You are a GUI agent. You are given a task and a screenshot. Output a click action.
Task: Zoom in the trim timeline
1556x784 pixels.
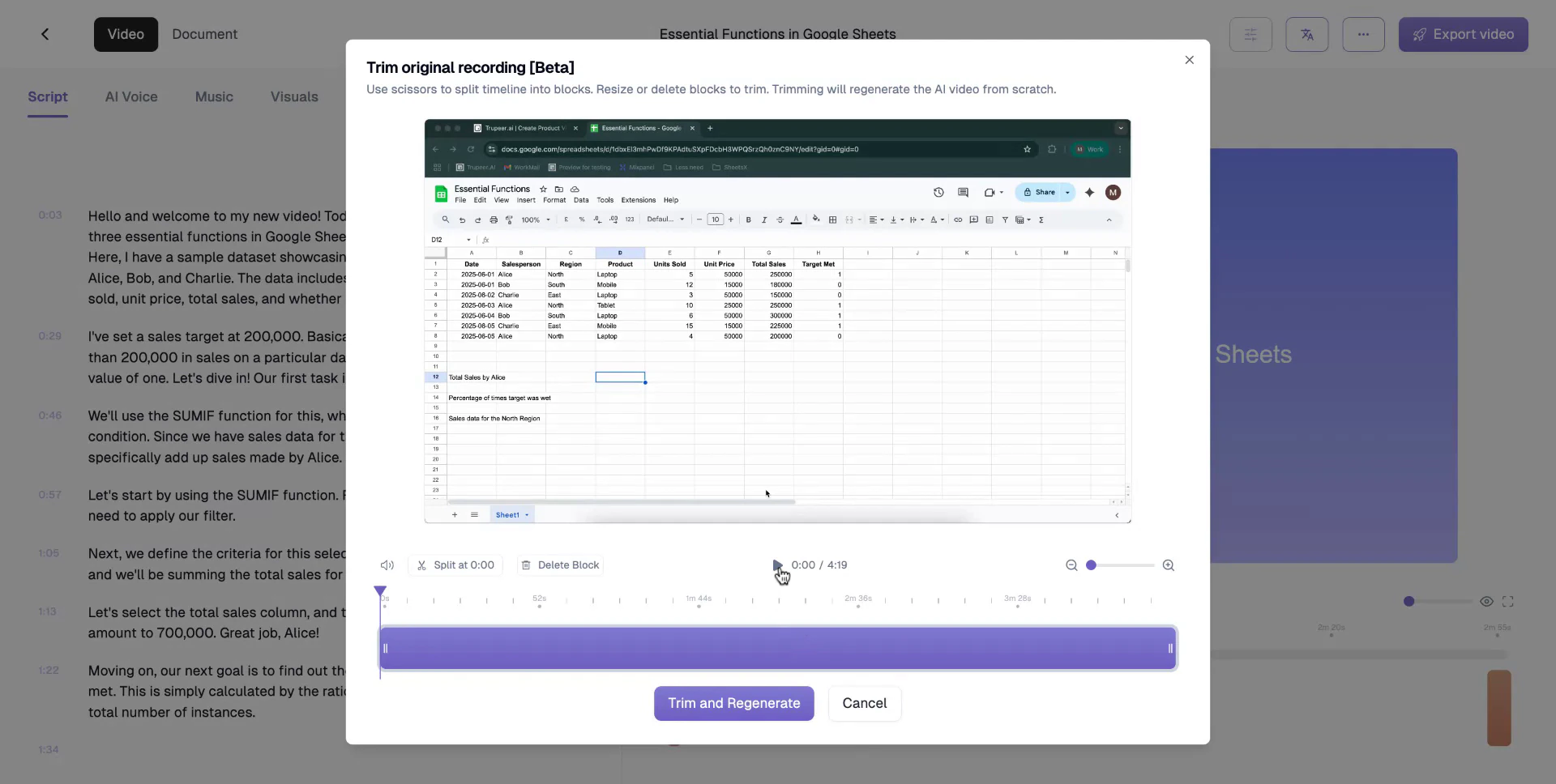(1169, 565)
